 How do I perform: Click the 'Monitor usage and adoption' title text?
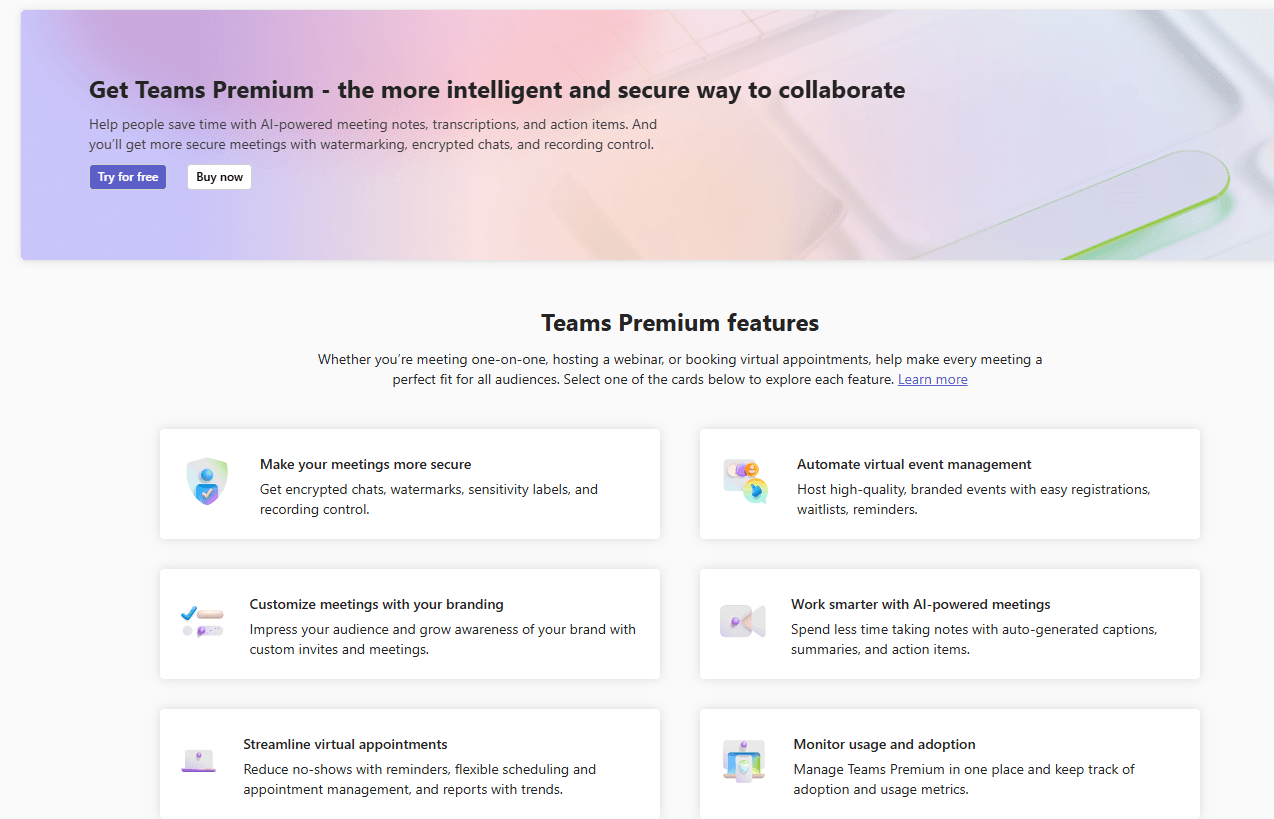pyautogui.click(x=884, y=744)
